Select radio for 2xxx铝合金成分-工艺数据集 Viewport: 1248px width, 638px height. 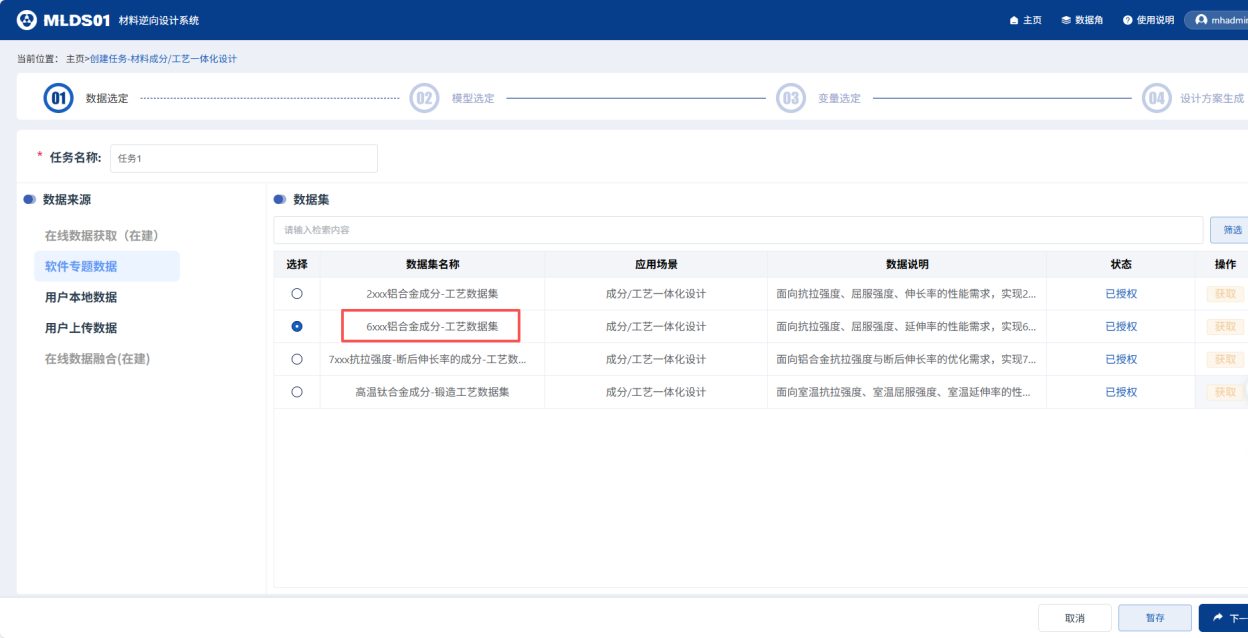click(x=297, y=294)
